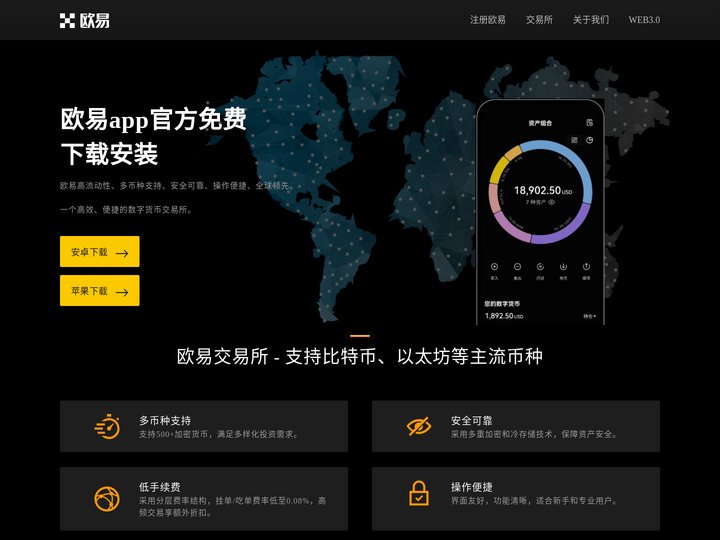This screenshot has width=720, height=540.
Task: Click the 欧易交易所 - 支持比特币 section heading
Action: tap(360, 357)
